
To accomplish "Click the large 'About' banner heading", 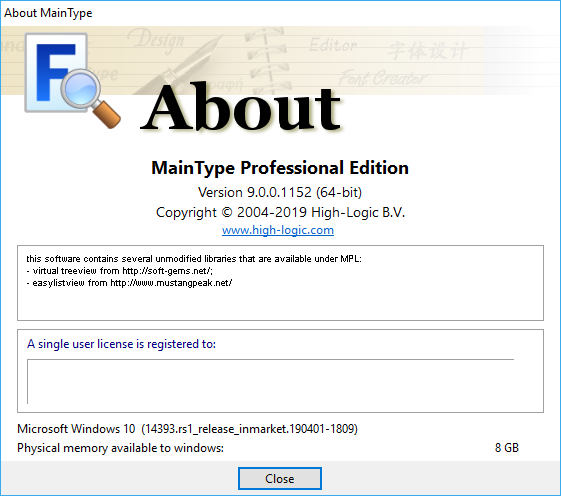I will point(241,107).
